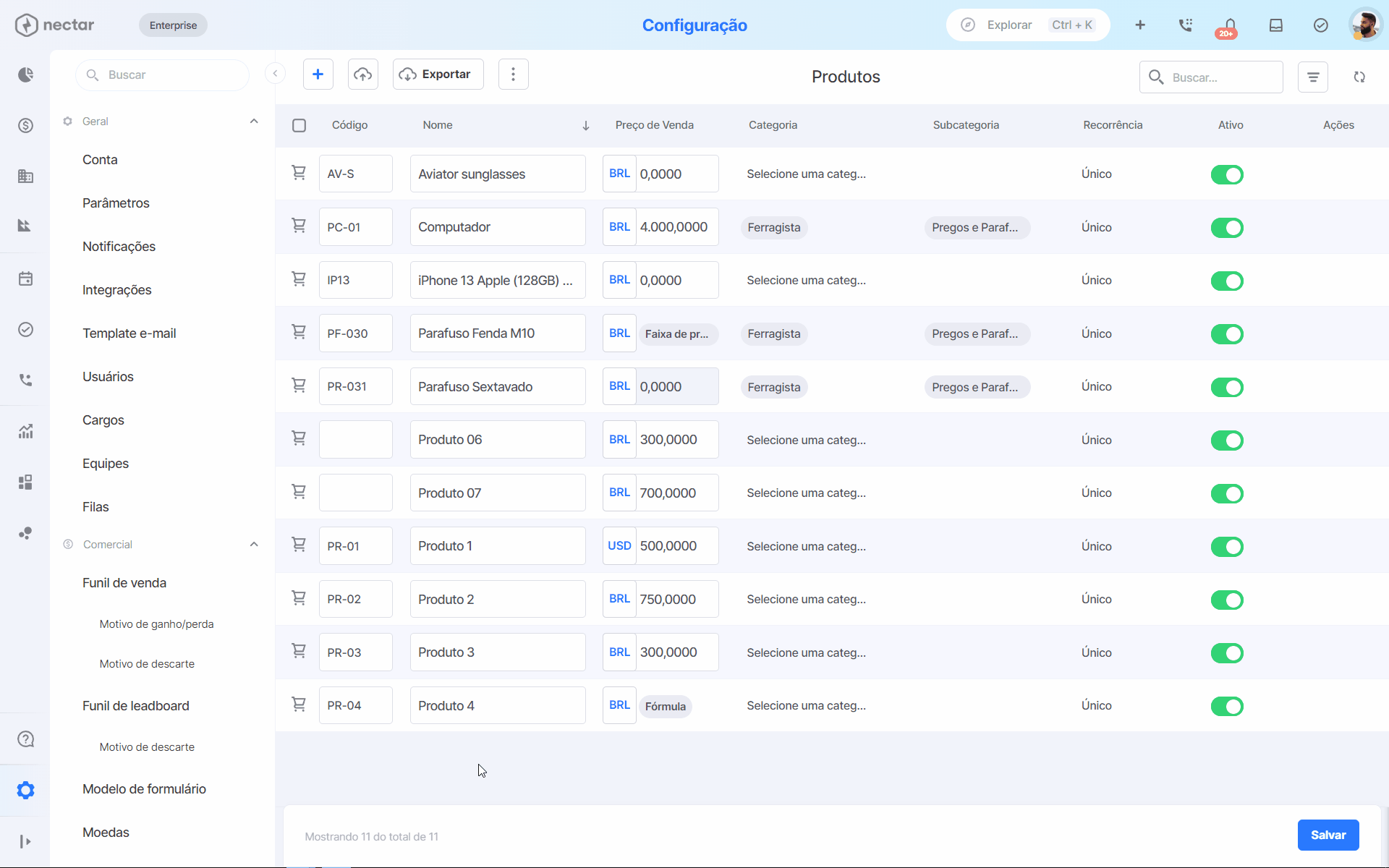Screen dimensions: 1389x868
Task: Open the tasks check-circle sidebar icon
Action: 25,329
